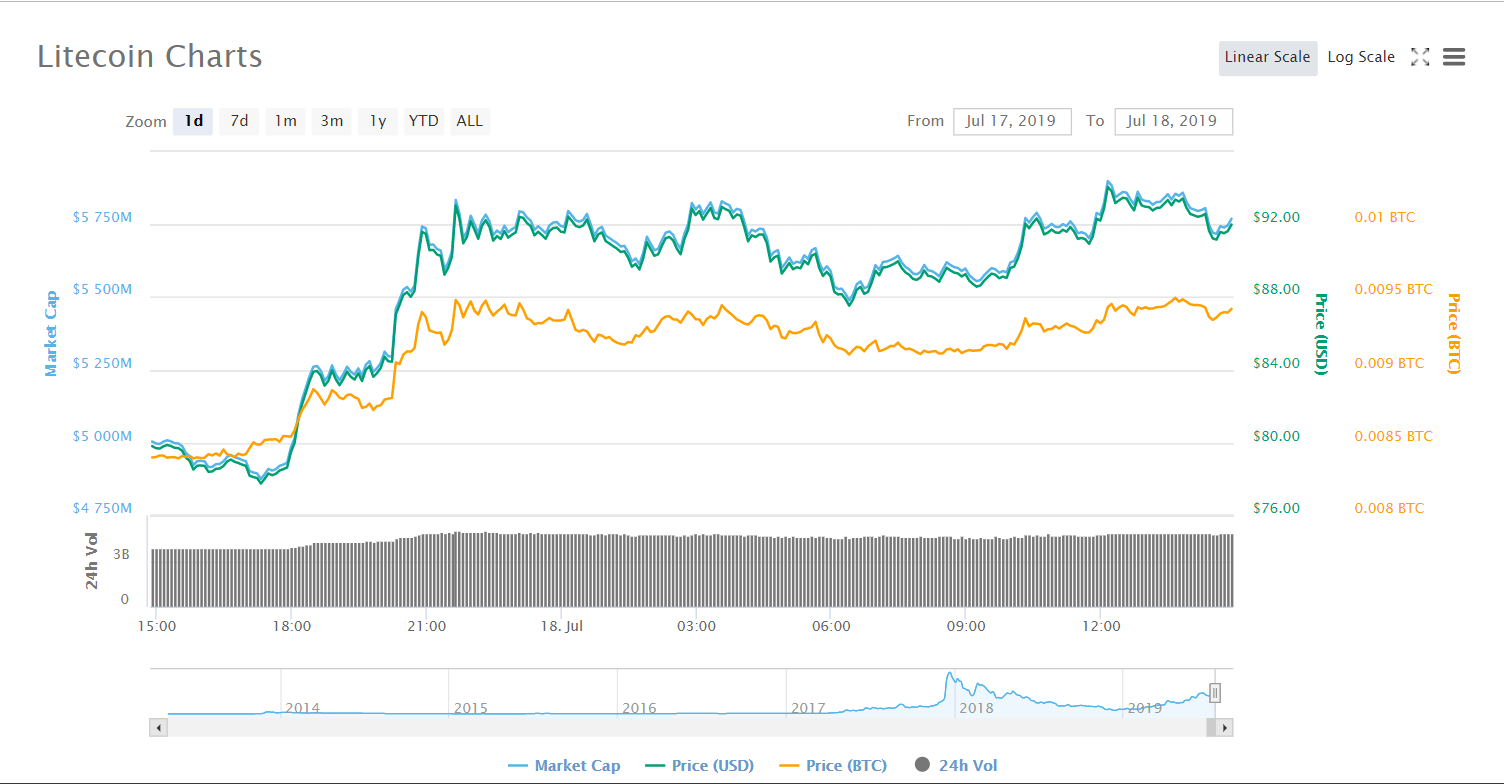This screenshot has width=1504, height=784.
Task: Click the 0.0095 BTC axis label
Action: tap(1393, 290)
